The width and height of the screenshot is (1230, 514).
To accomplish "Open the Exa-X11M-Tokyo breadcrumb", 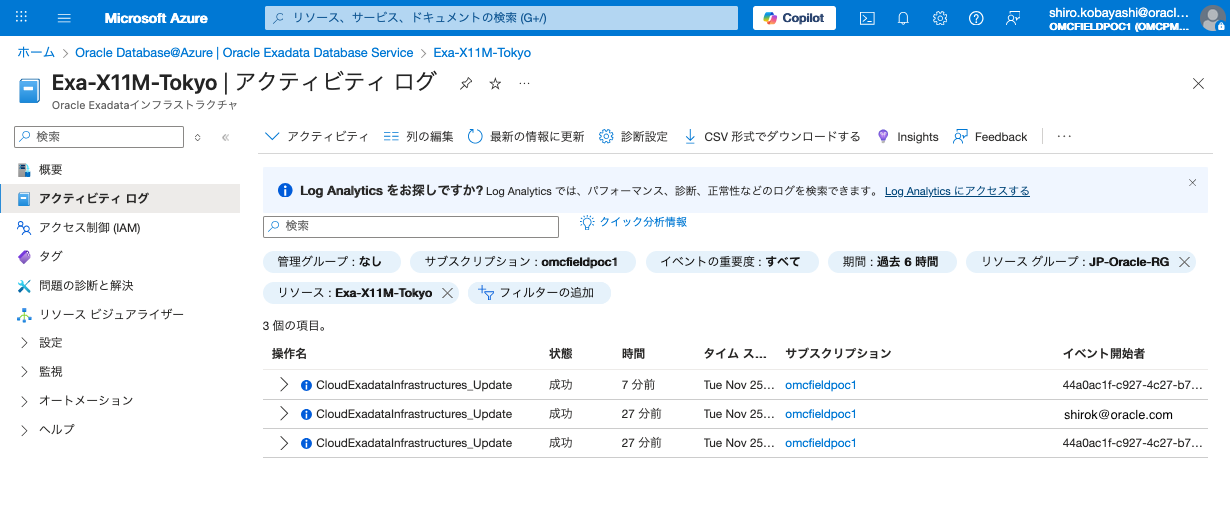I will 482,52.
